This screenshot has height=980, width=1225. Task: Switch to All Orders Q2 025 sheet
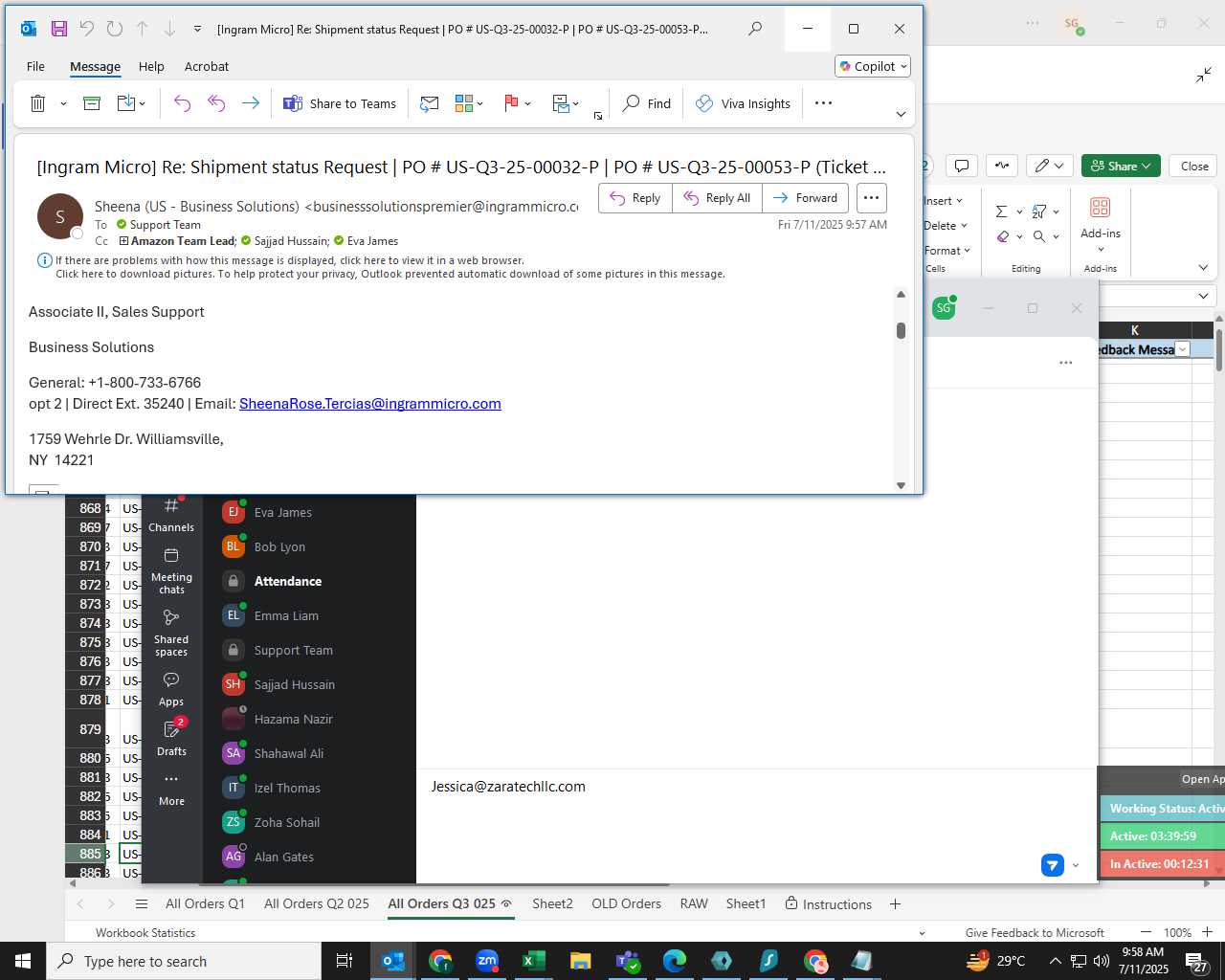click(x=317, y=903)
